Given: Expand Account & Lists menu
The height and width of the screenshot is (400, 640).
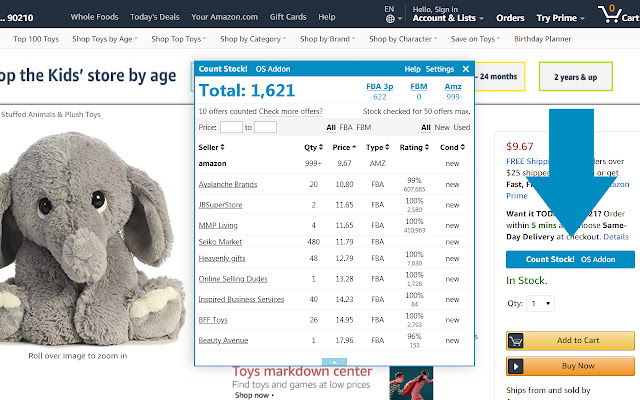Looking at the screenshot, I should pos(443,18).
